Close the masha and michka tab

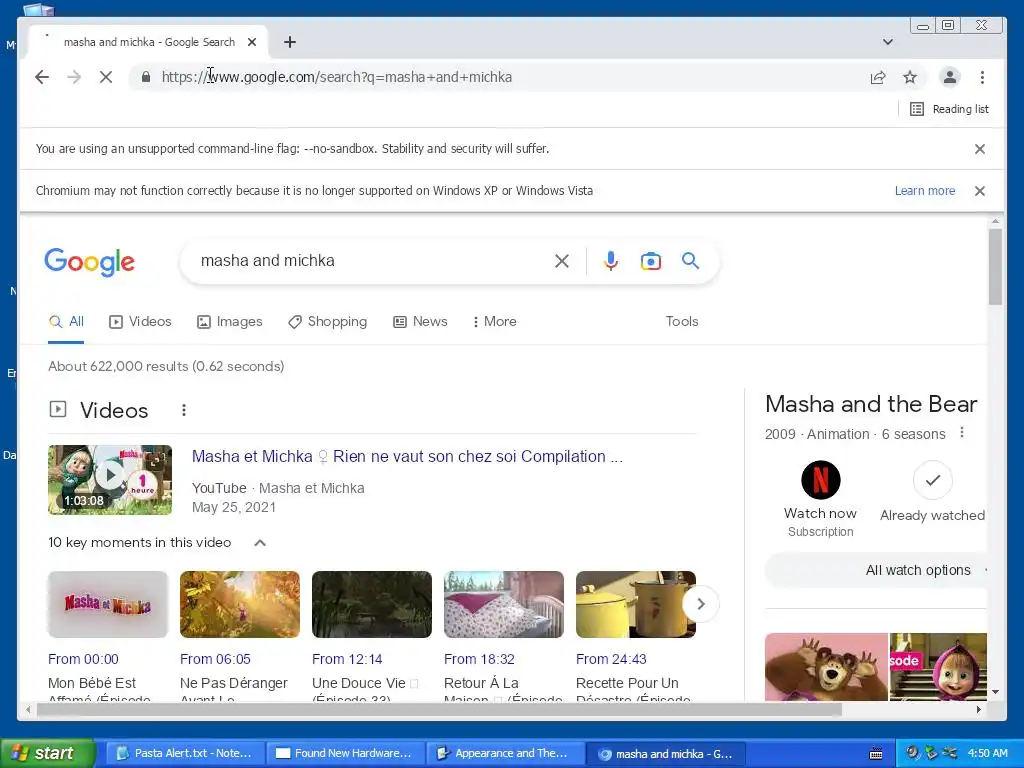tap(252, 42)
